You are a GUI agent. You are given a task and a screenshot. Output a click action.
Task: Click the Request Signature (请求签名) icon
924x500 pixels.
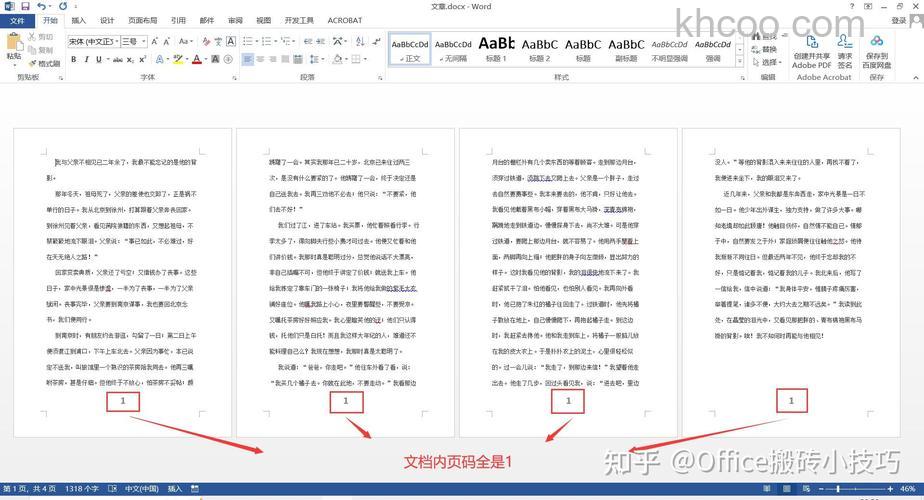(844, 42)
